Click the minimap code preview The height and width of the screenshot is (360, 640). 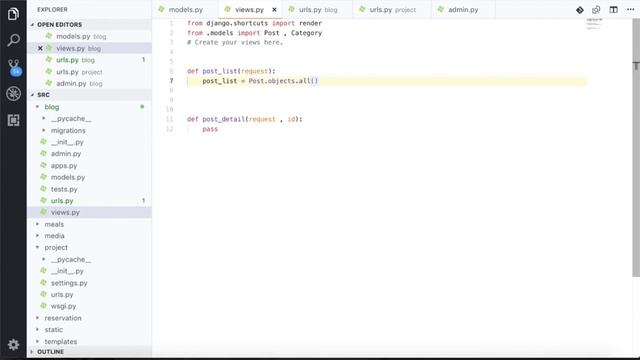594,24
